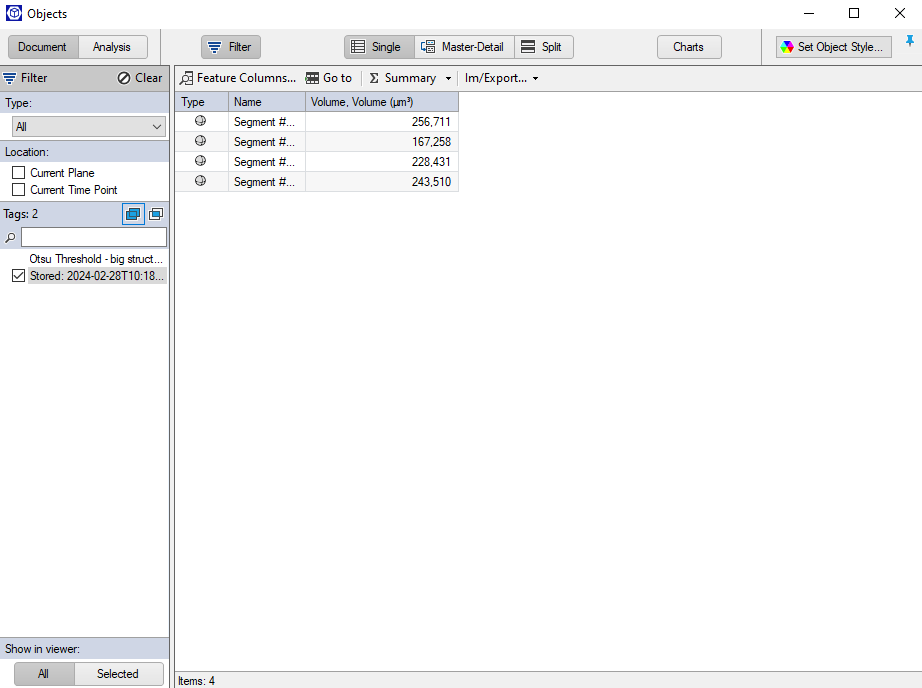
Task: Switch to Master-Detail view
Action: [463, 46]
